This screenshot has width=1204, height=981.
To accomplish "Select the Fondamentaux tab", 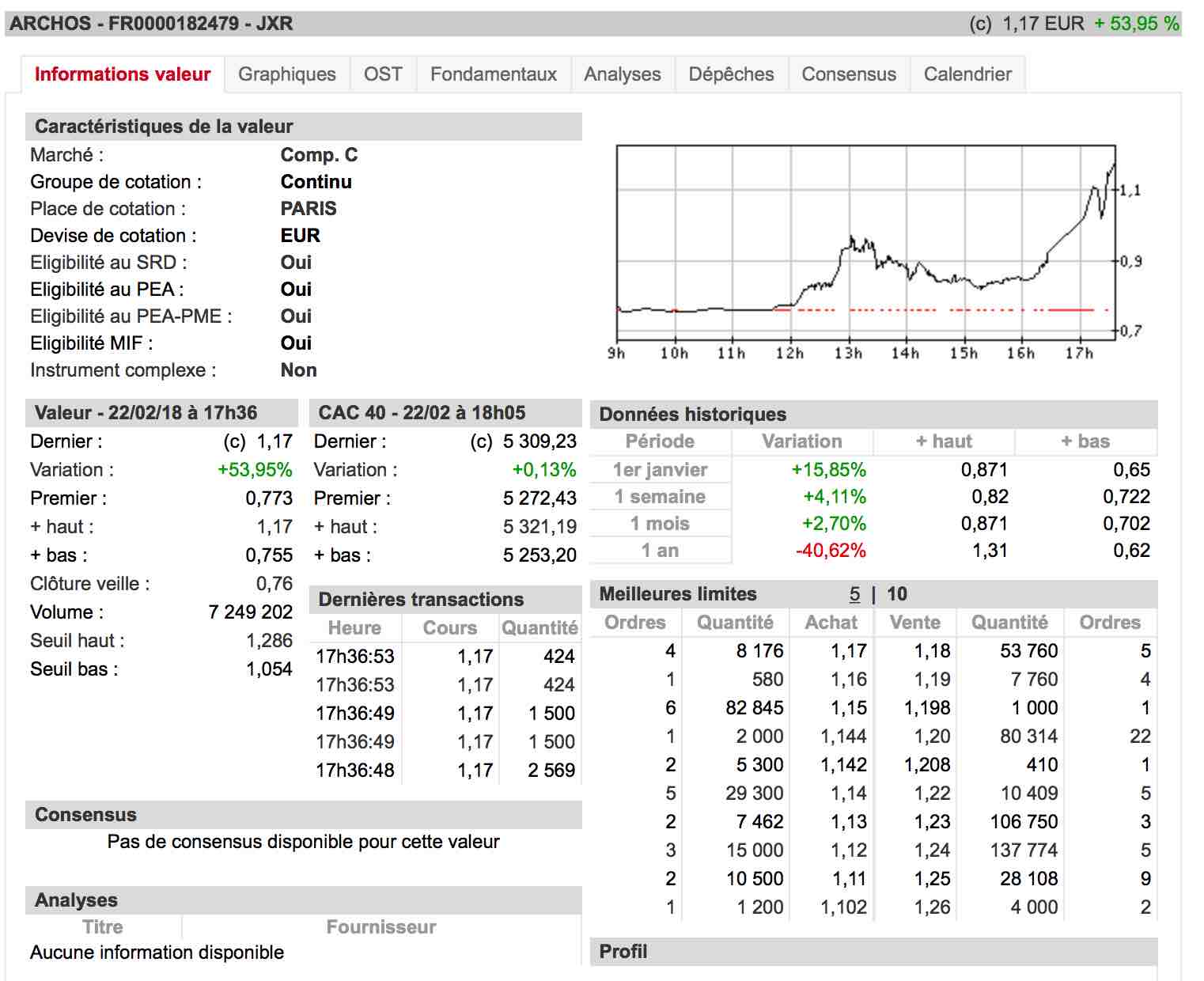I will click(x=494, y=74).
